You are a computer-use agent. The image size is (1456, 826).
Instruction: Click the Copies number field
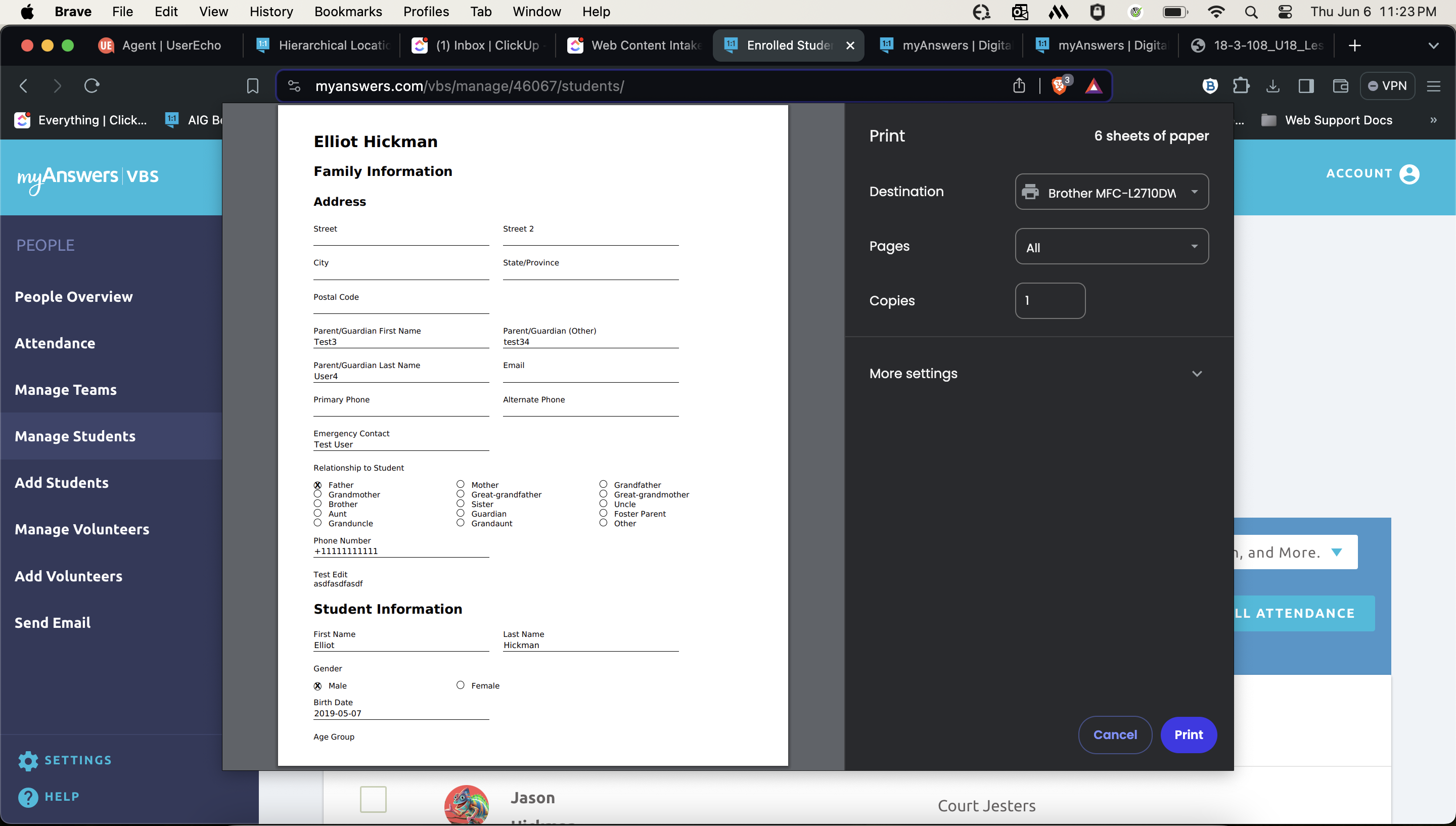pyautogui.click(x=1050, y=301)
